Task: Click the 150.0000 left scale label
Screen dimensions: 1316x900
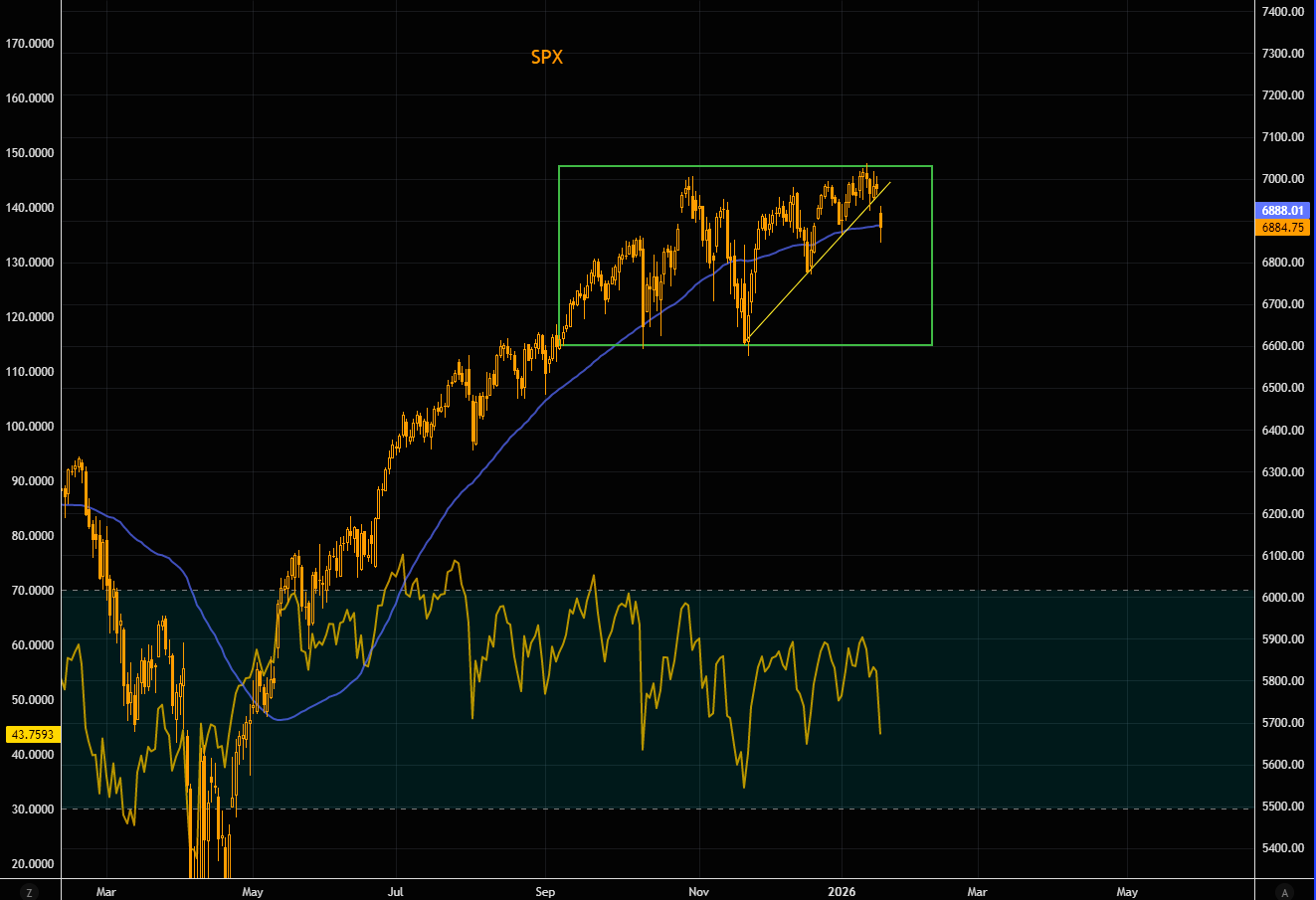Action: (29, 153)
